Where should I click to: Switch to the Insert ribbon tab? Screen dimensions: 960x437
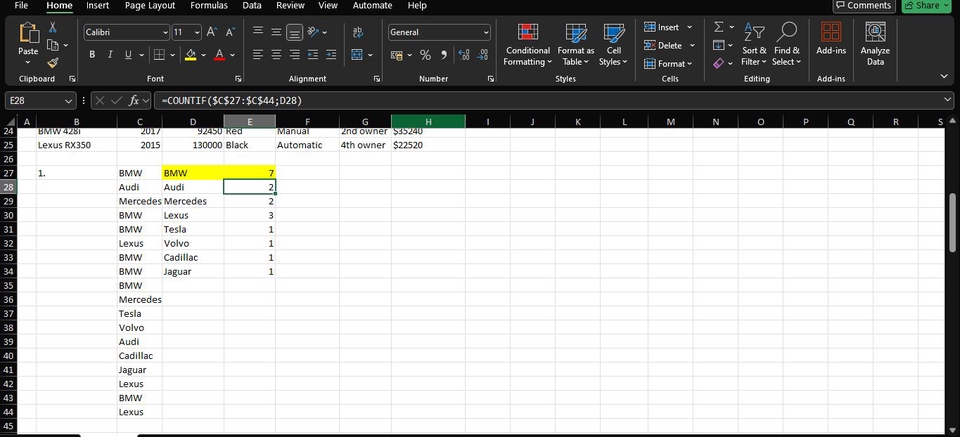pyautogui.click(x=97, y=6)
